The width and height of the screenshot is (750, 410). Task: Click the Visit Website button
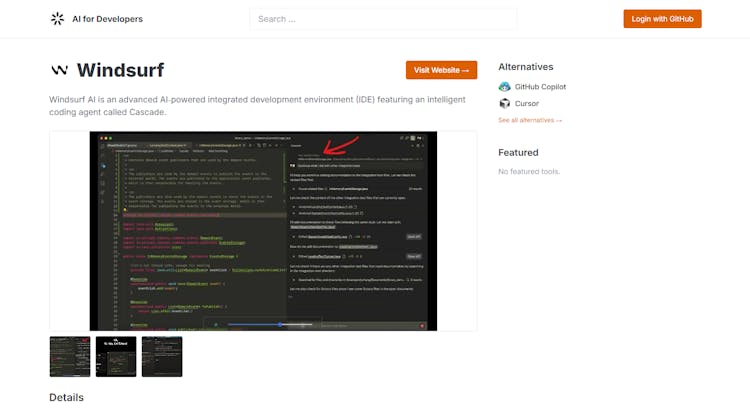coord(441,70)
